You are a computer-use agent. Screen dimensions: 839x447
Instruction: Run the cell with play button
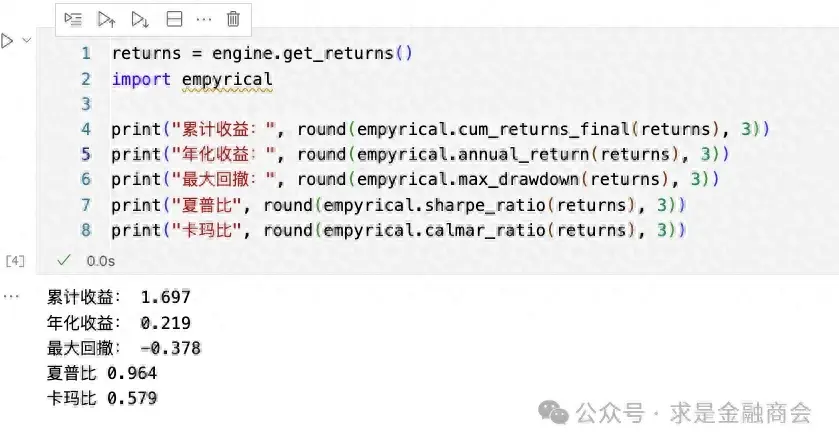7,41
